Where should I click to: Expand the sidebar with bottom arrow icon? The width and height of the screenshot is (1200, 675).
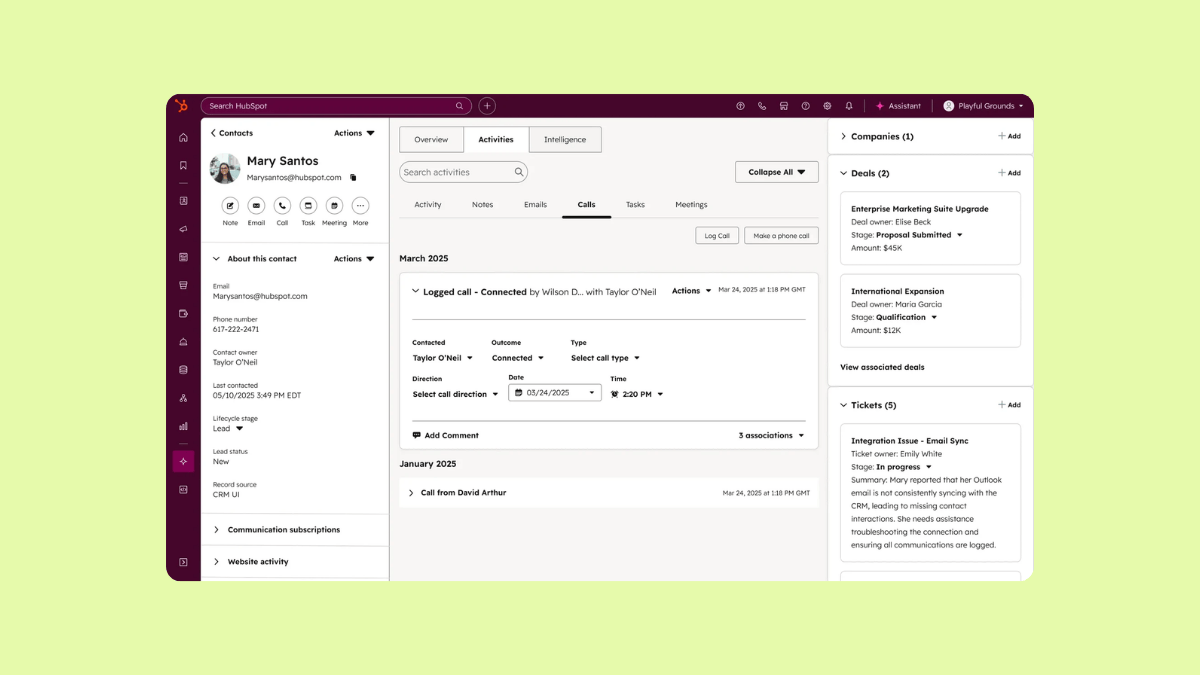pos(183,562)
